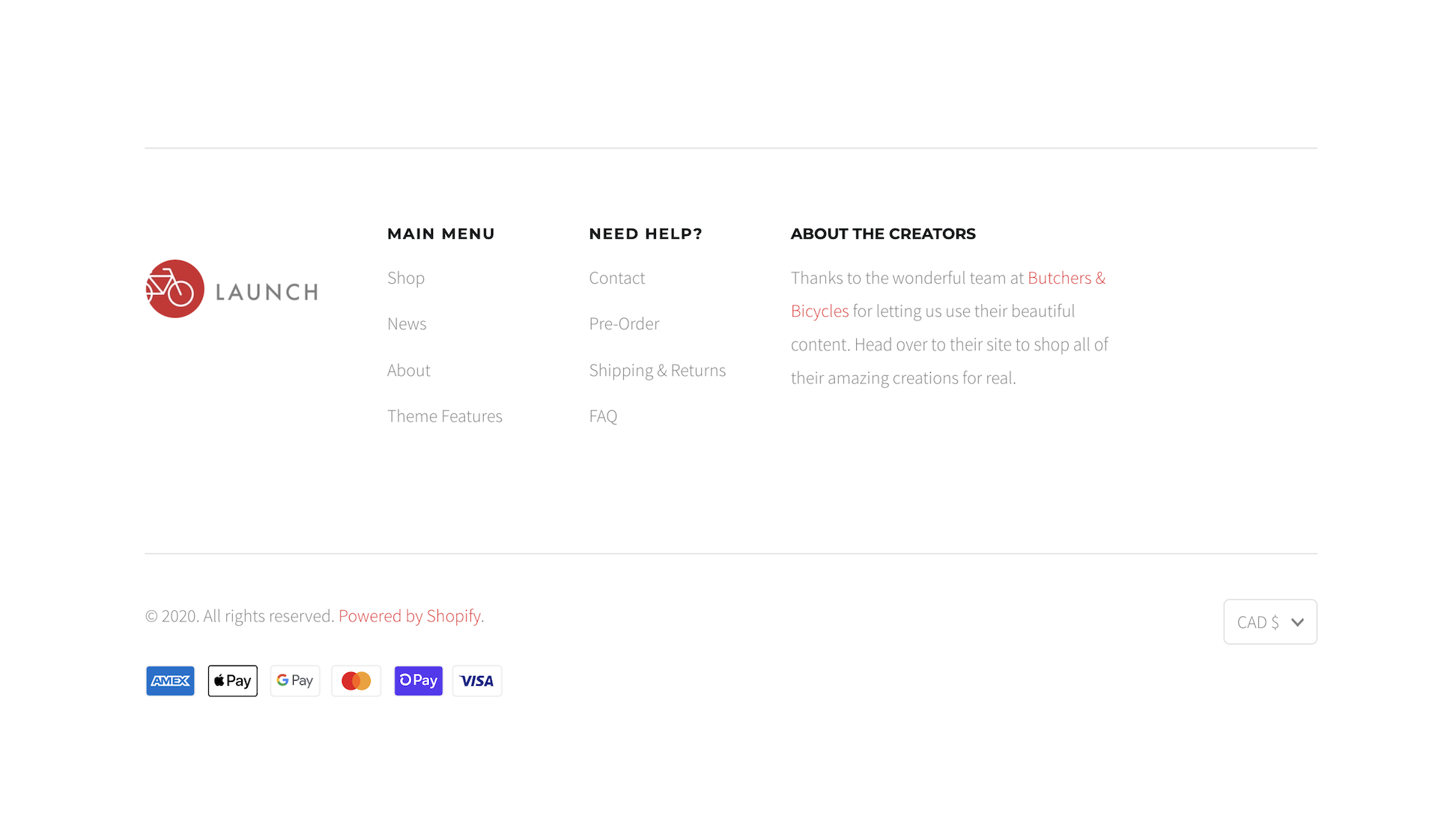1450x840 pixels.
Task: Select News in the Main Menu
Action: (407, 323)
